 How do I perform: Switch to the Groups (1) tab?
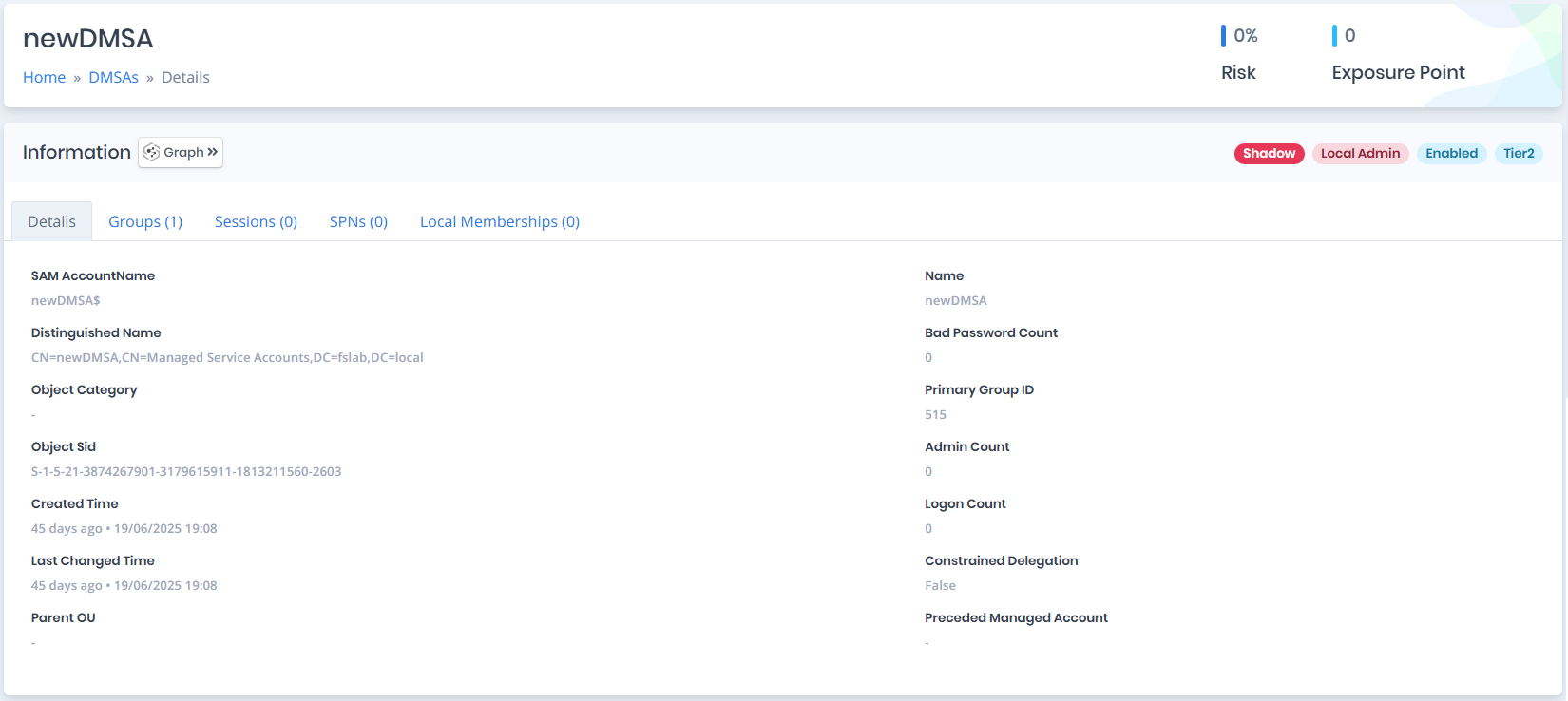coord(145,221)
